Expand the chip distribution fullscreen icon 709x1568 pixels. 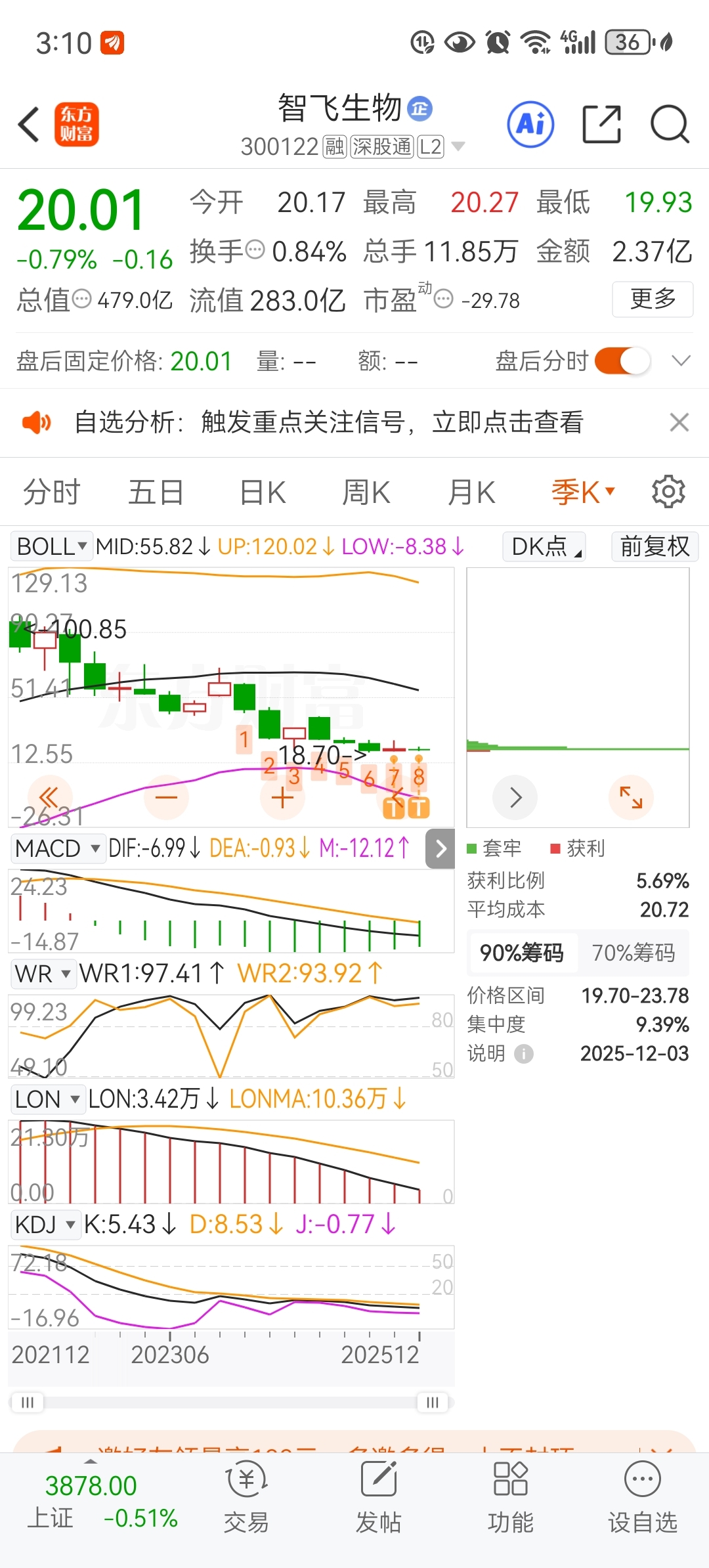coord(631,797)
